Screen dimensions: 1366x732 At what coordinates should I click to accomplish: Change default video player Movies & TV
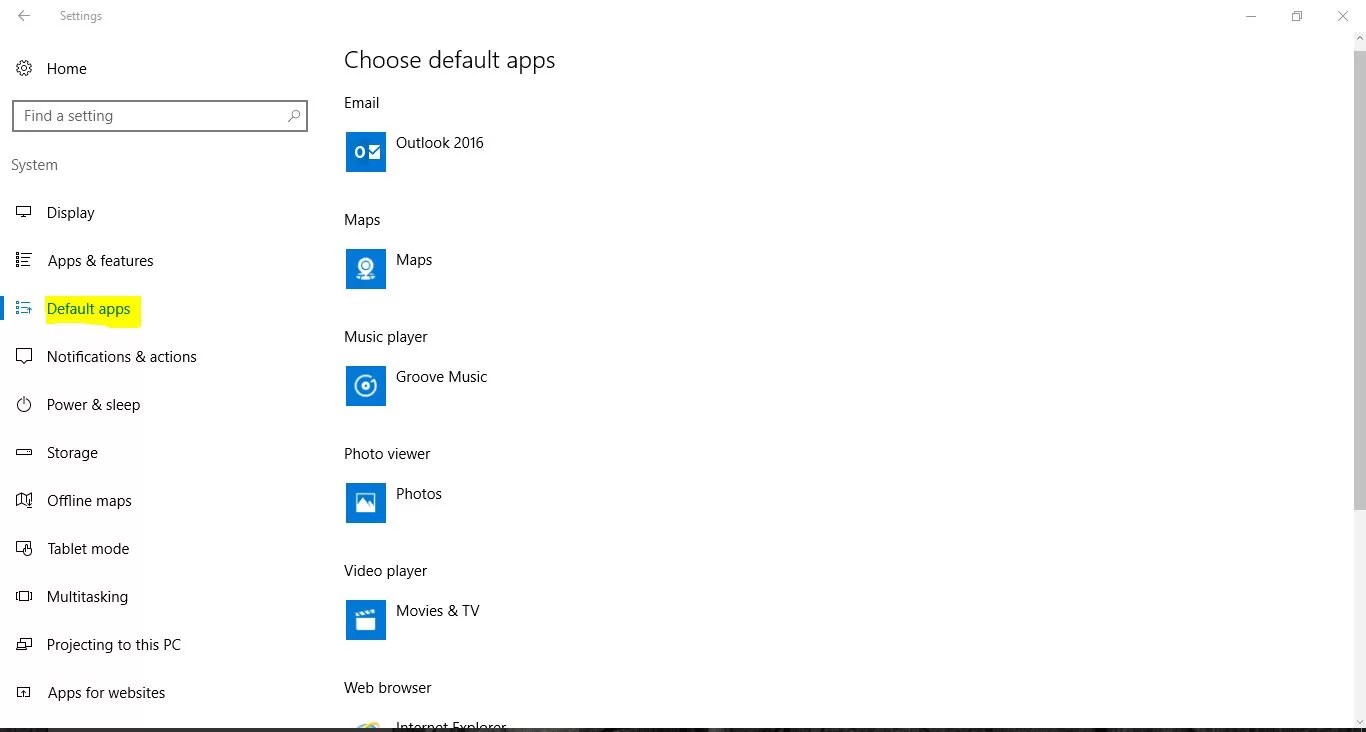coord(438,611)
